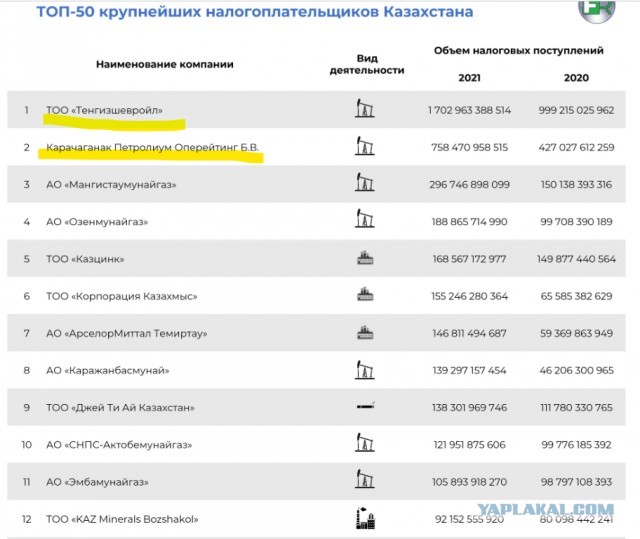Click the value 59 369 863 949
The image size is (640, 539).
coord(576,333)
